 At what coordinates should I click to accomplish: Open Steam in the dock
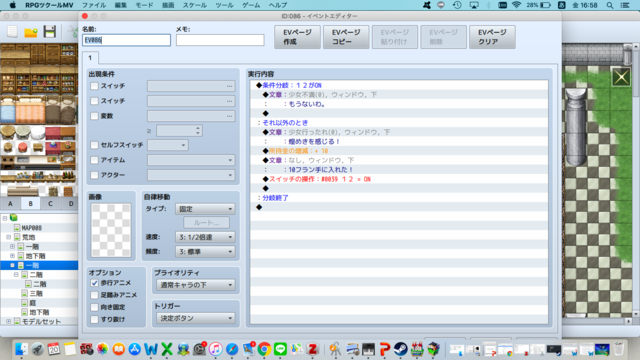tap(400, 349)
